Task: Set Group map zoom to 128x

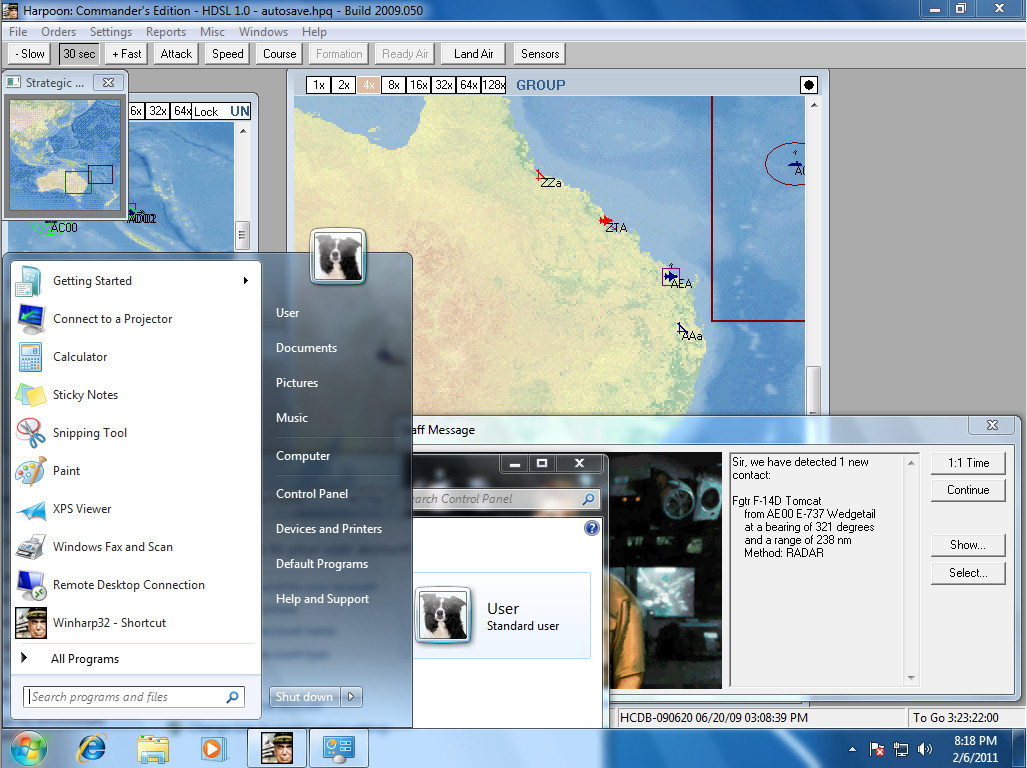Action: pos(493,85)
